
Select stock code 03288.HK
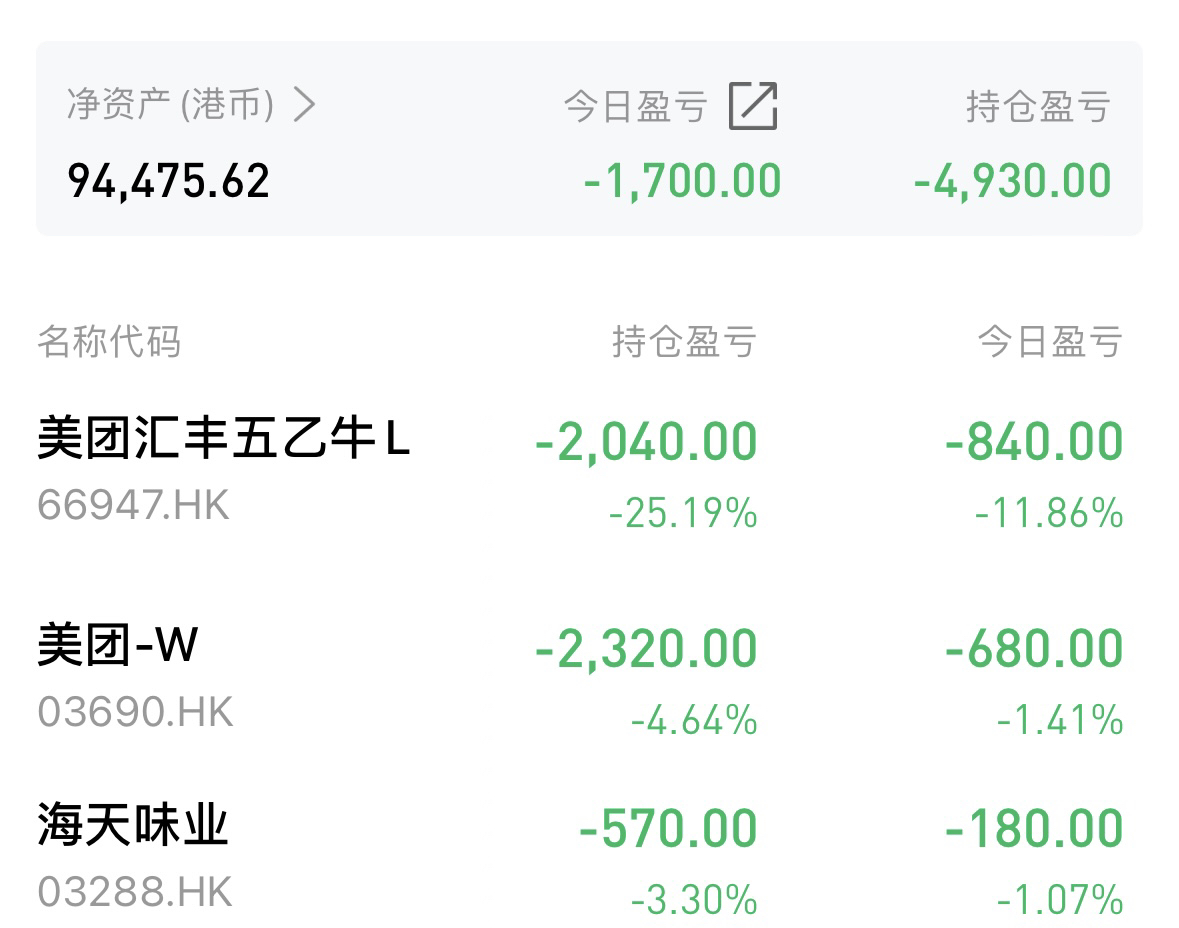135,893
